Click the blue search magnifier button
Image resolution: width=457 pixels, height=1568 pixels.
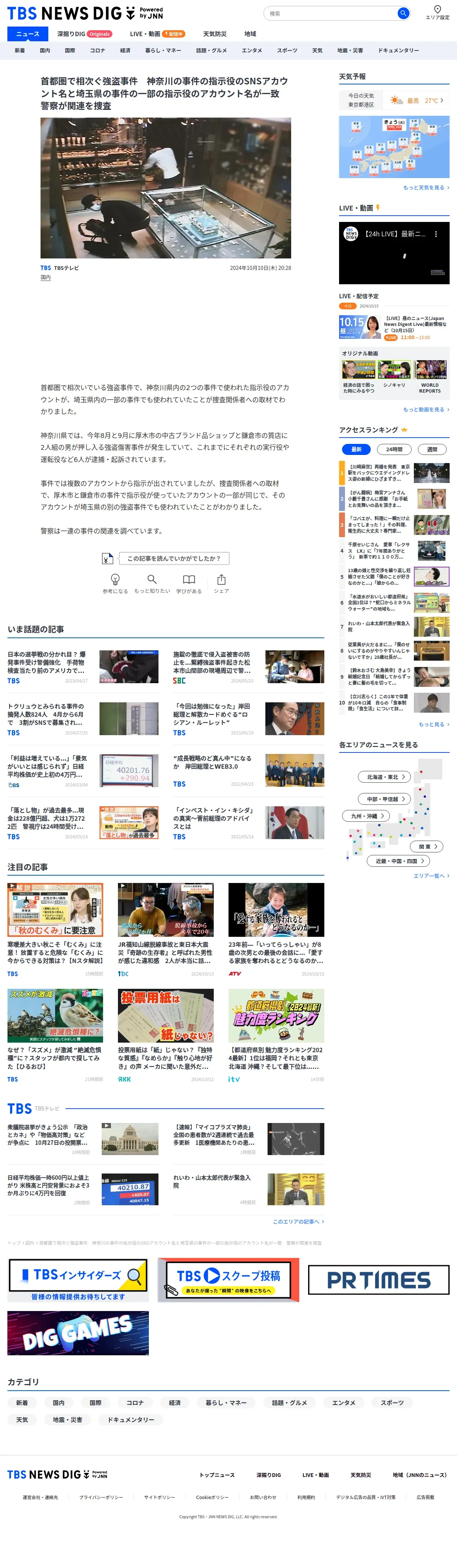click(x=403, y=13)
